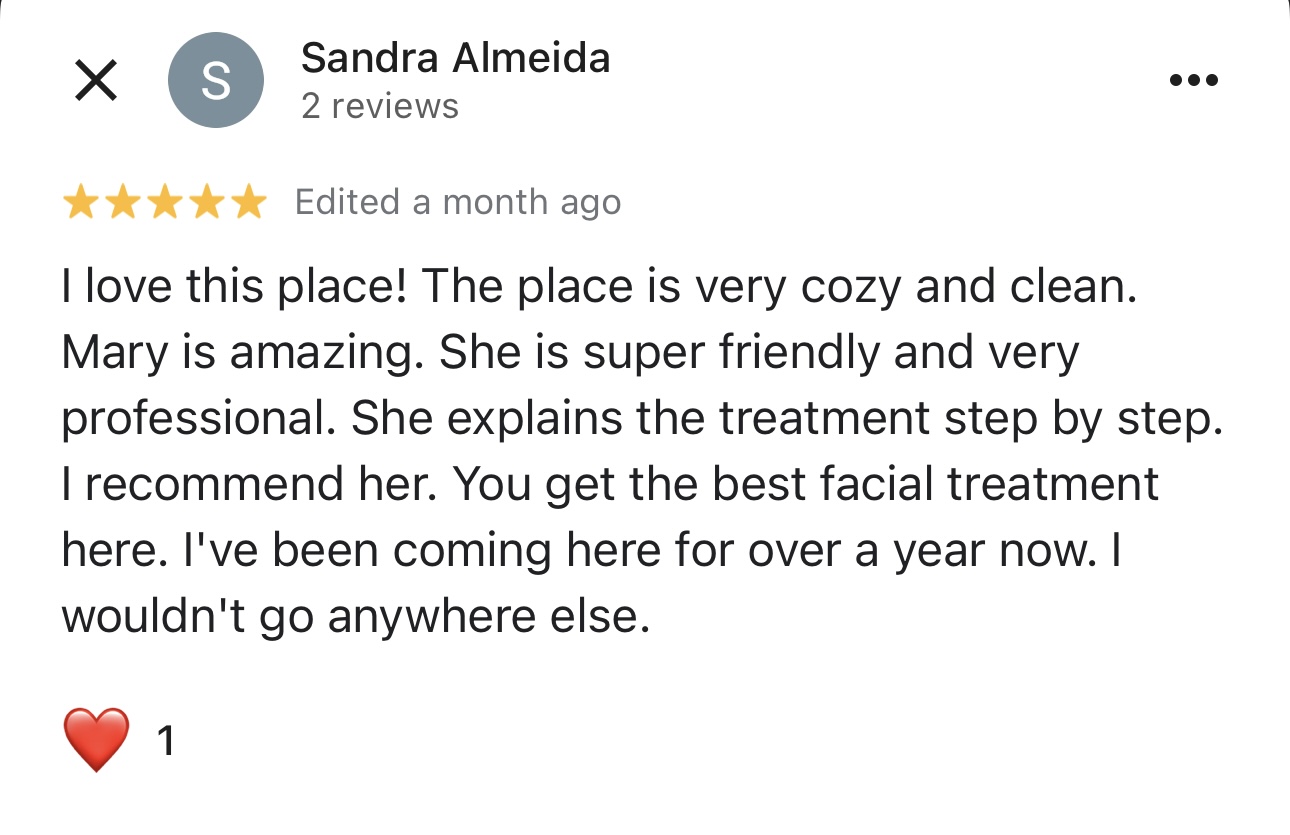Viewport: 1290px width, 835px height.
Task: Click the fifth yellow rating star
Action: [x=248, y=203]
